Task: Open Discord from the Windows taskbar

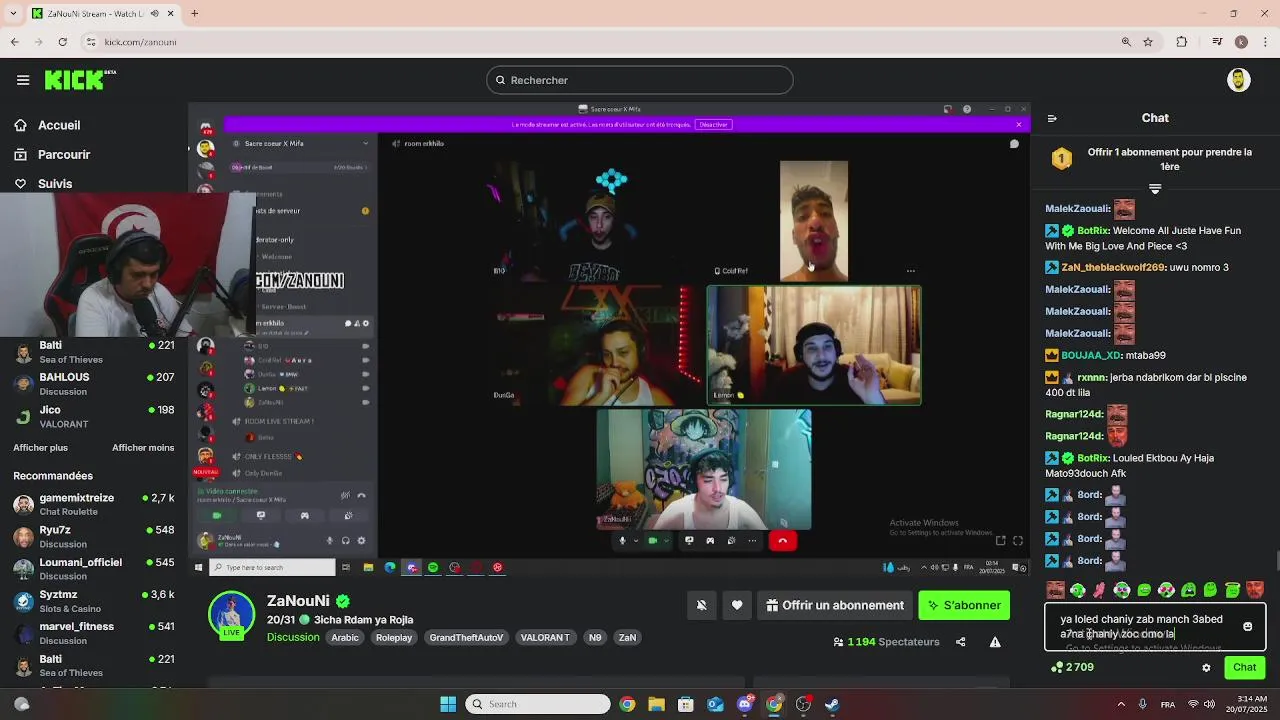Action: pyautogui.click(x=744, y=704)
